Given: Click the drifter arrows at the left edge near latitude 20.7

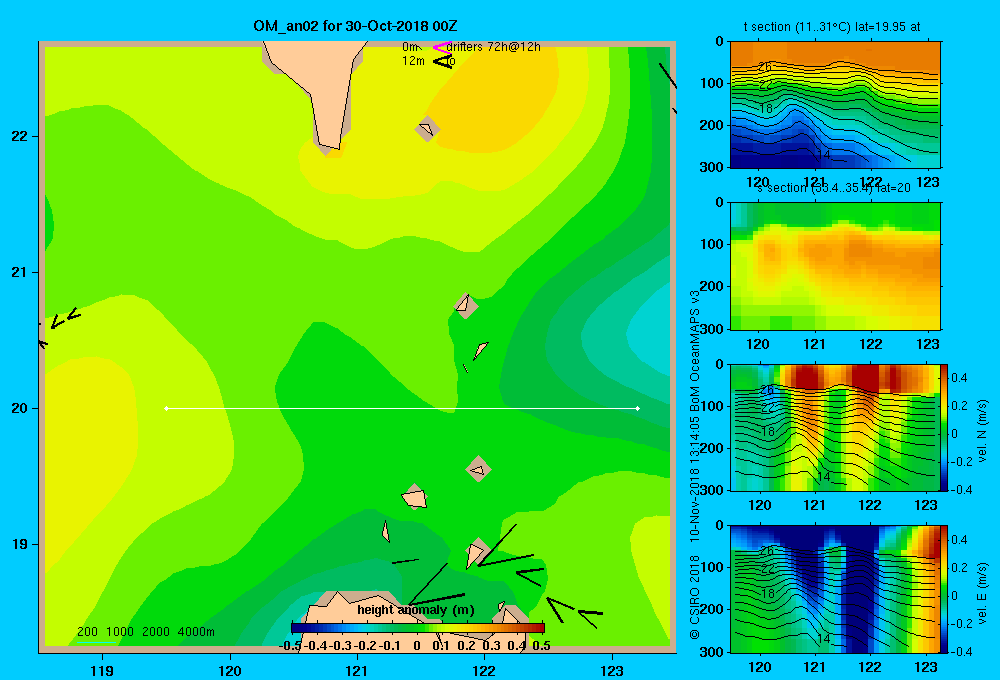Looking at the screenshot, I should 65,318.
